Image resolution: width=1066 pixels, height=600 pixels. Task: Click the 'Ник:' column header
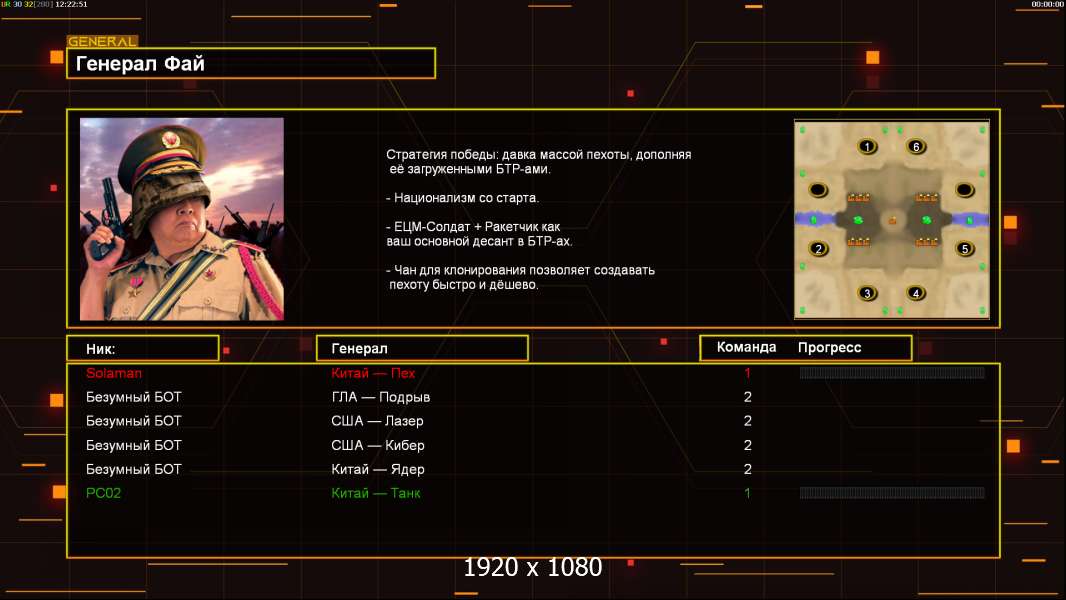143,348
